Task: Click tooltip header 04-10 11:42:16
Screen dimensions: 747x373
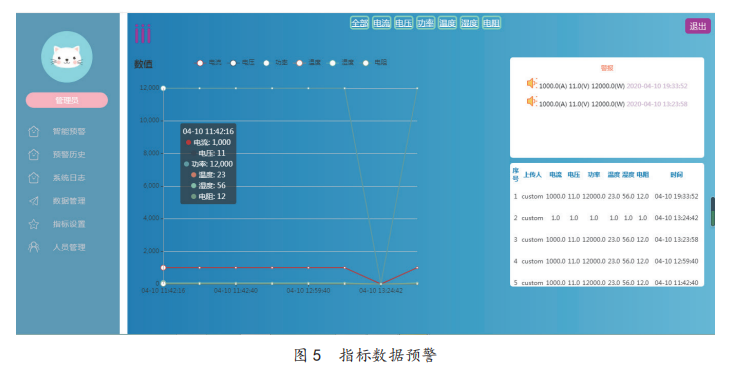Action: coord(208,131)
